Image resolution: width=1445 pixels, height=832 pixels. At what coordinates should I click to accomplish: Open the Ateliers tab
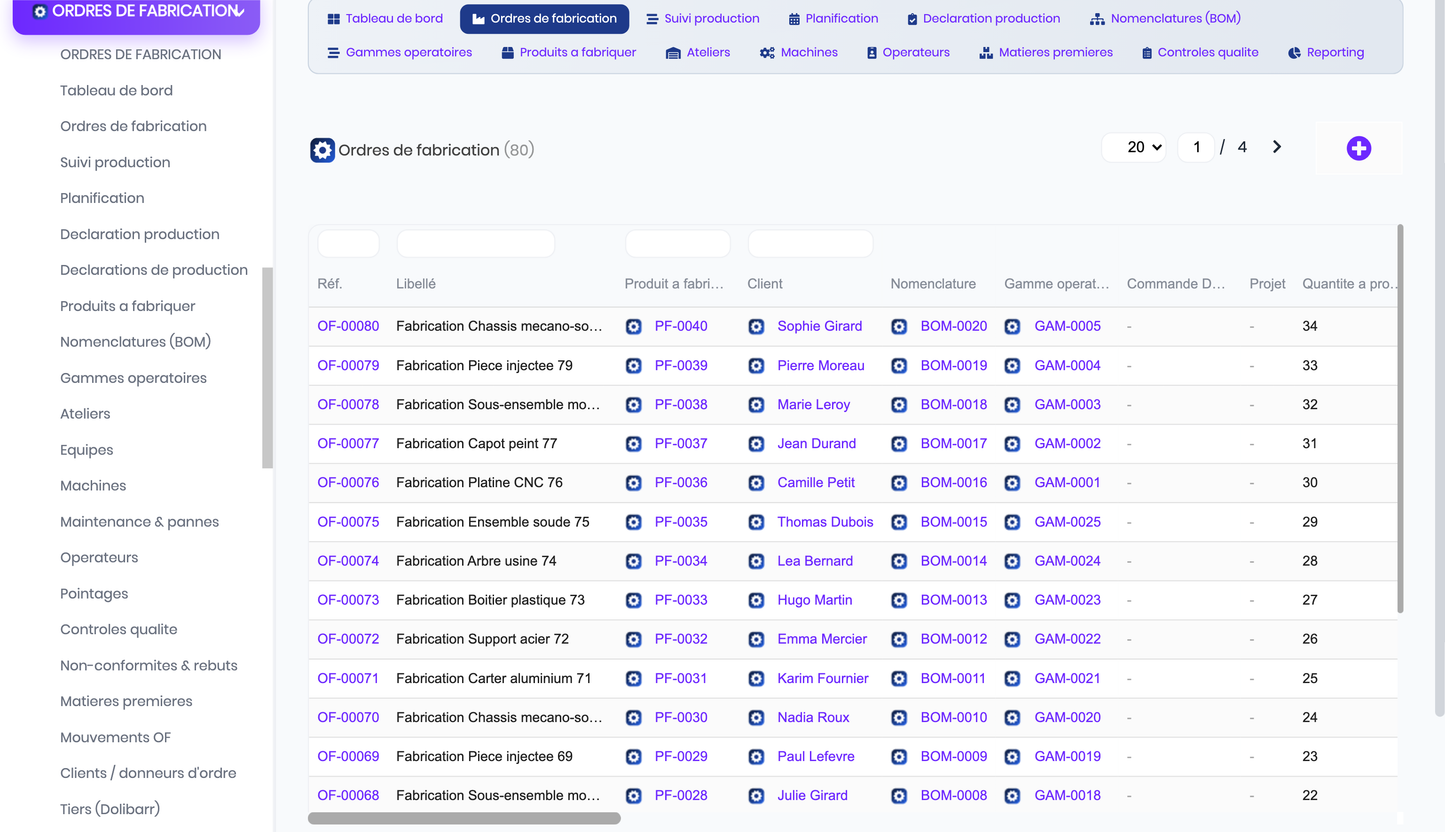tap(698, 52)
